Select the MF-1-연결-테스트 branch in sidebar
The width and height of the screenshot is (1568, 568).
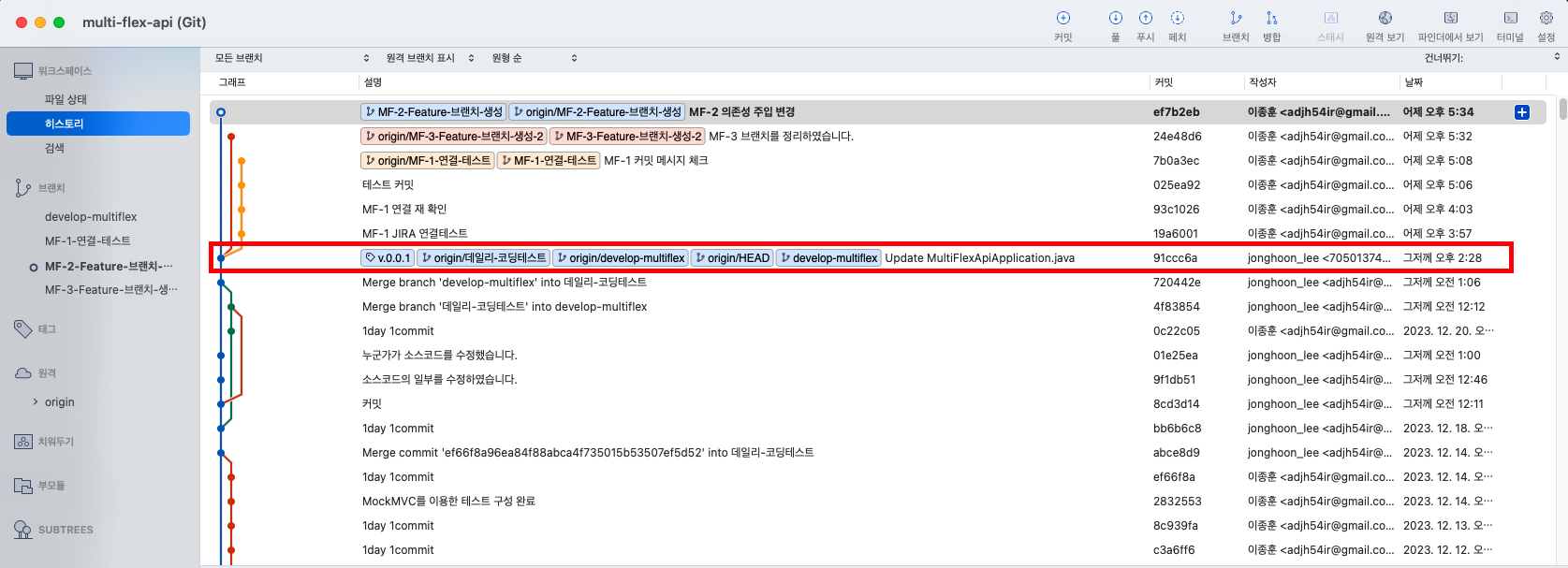click(x=88, y=240)
